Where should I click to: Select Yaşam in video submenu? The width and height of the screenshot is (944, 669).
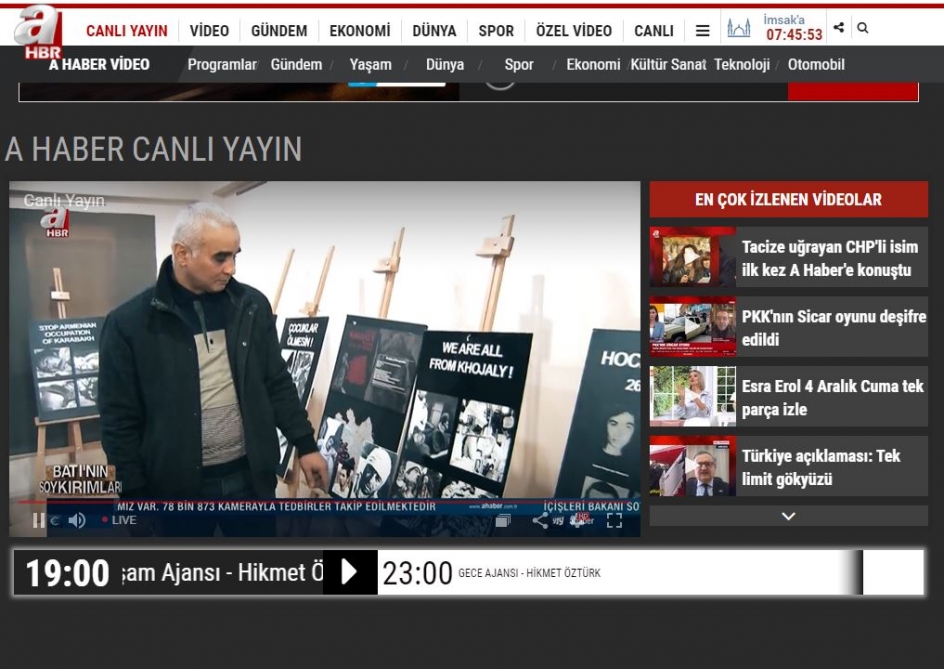(370, 64)
